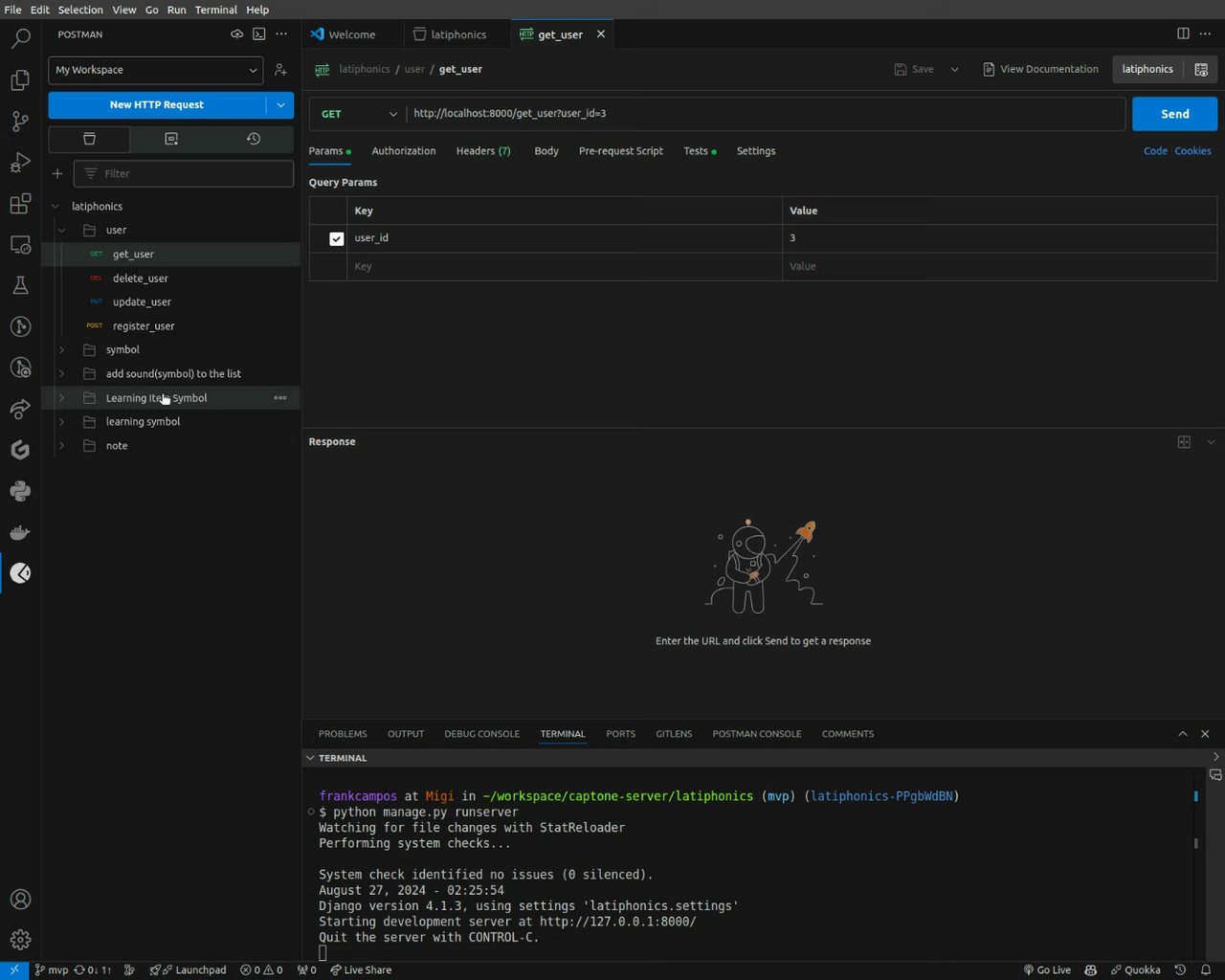Close the get_user editor tab

pyautogui.click(x=601, y=34)
